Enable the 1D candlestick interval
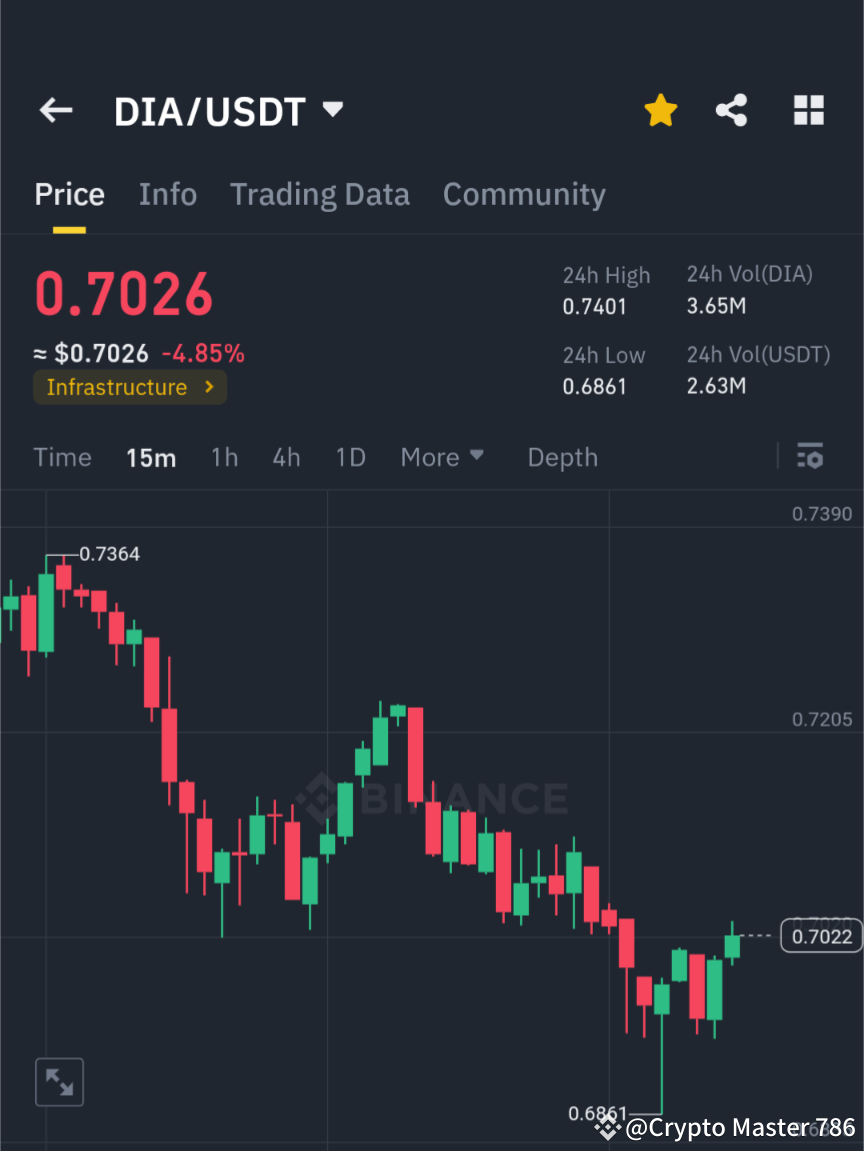 (351, 457)
